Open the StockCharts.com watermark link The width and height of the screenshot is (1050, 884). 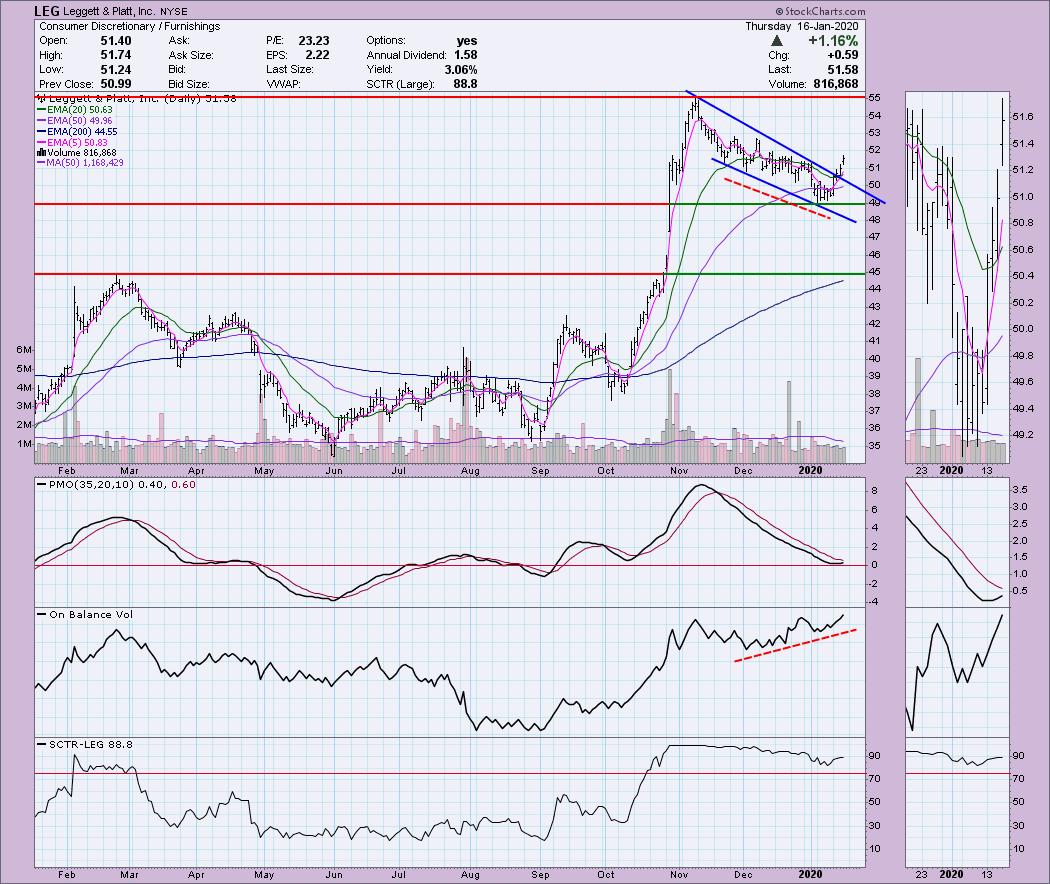(820, 11)
